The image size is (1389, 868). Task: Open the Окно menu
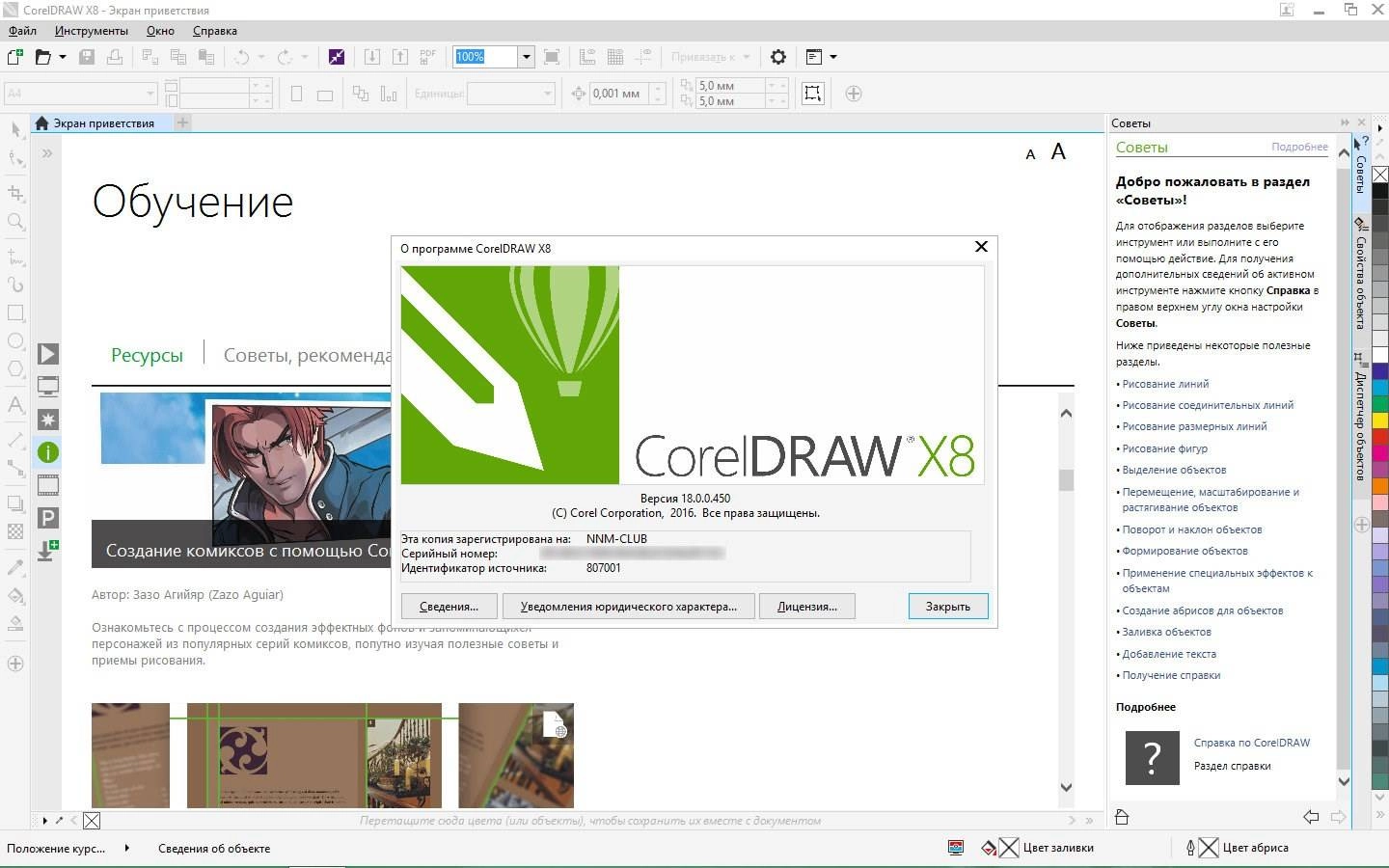point(160,30)
